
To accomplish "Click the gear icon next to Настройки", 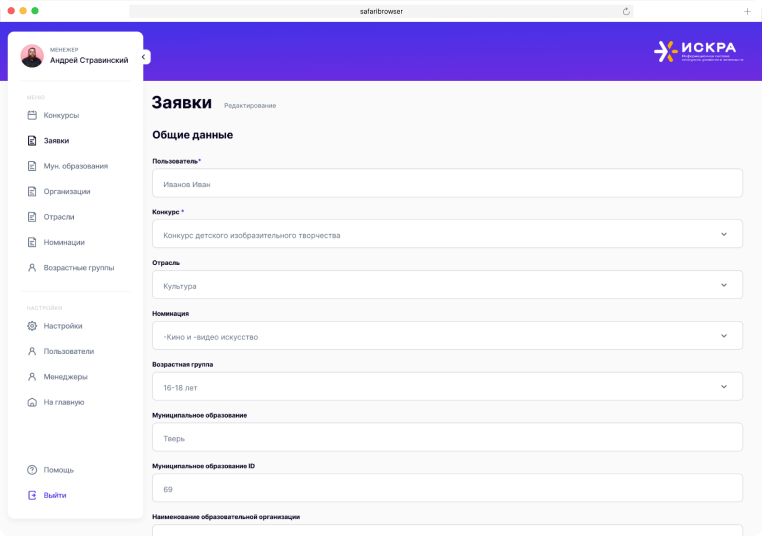I will tap(32, 326).
